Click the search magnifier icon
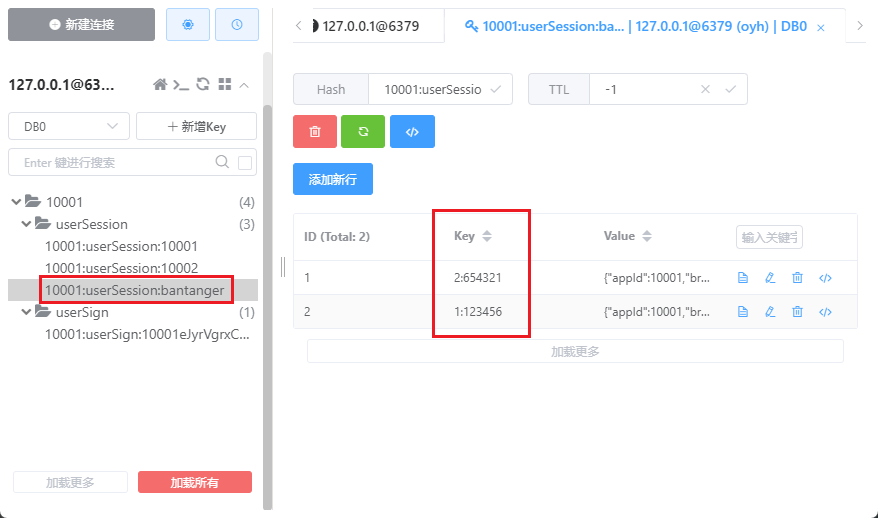 pyautogui.click(x=222, y=162)
